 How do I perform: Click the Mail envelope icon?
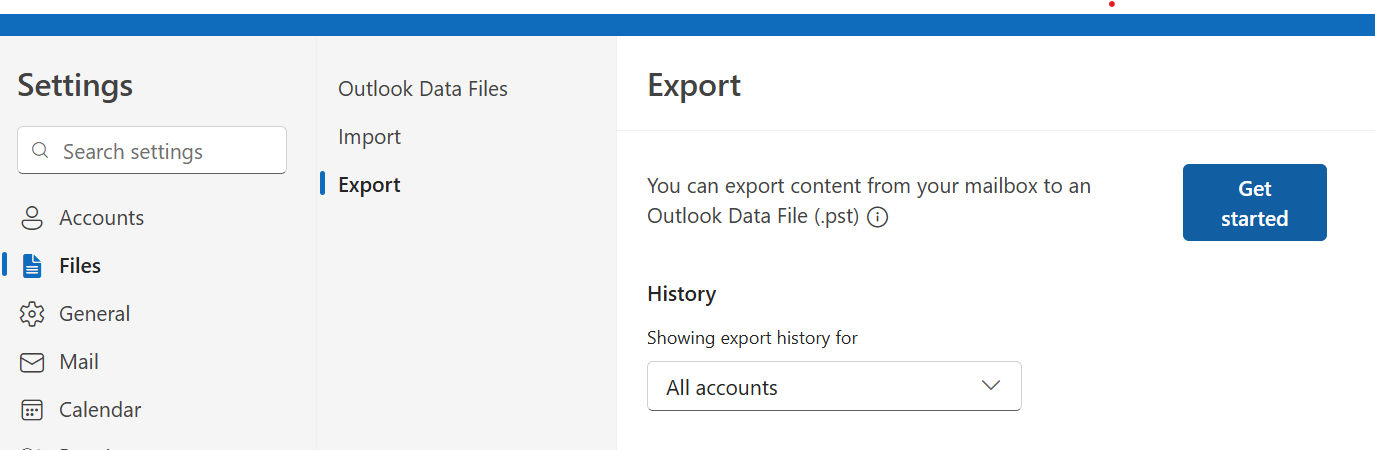pos(32,362)
